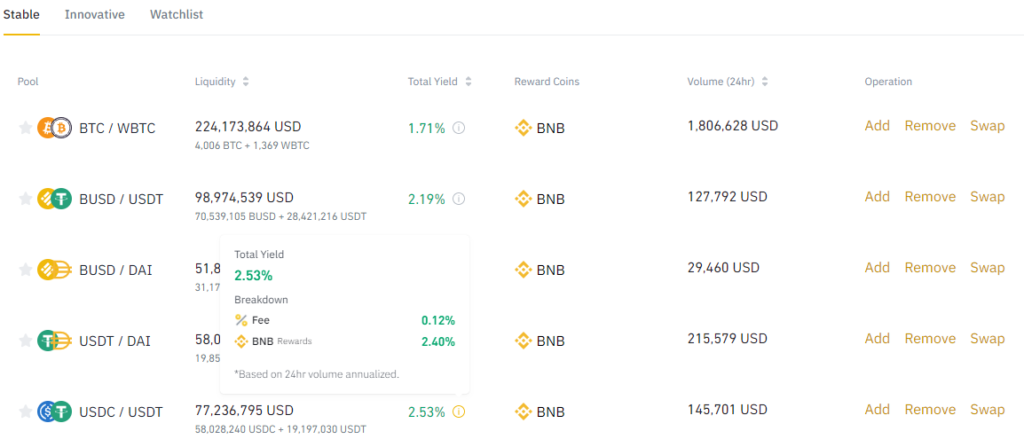Screen dimensions: 1024x439
Task: Click the USDC / USDT pool coin icon
Action: pos(52,411)
